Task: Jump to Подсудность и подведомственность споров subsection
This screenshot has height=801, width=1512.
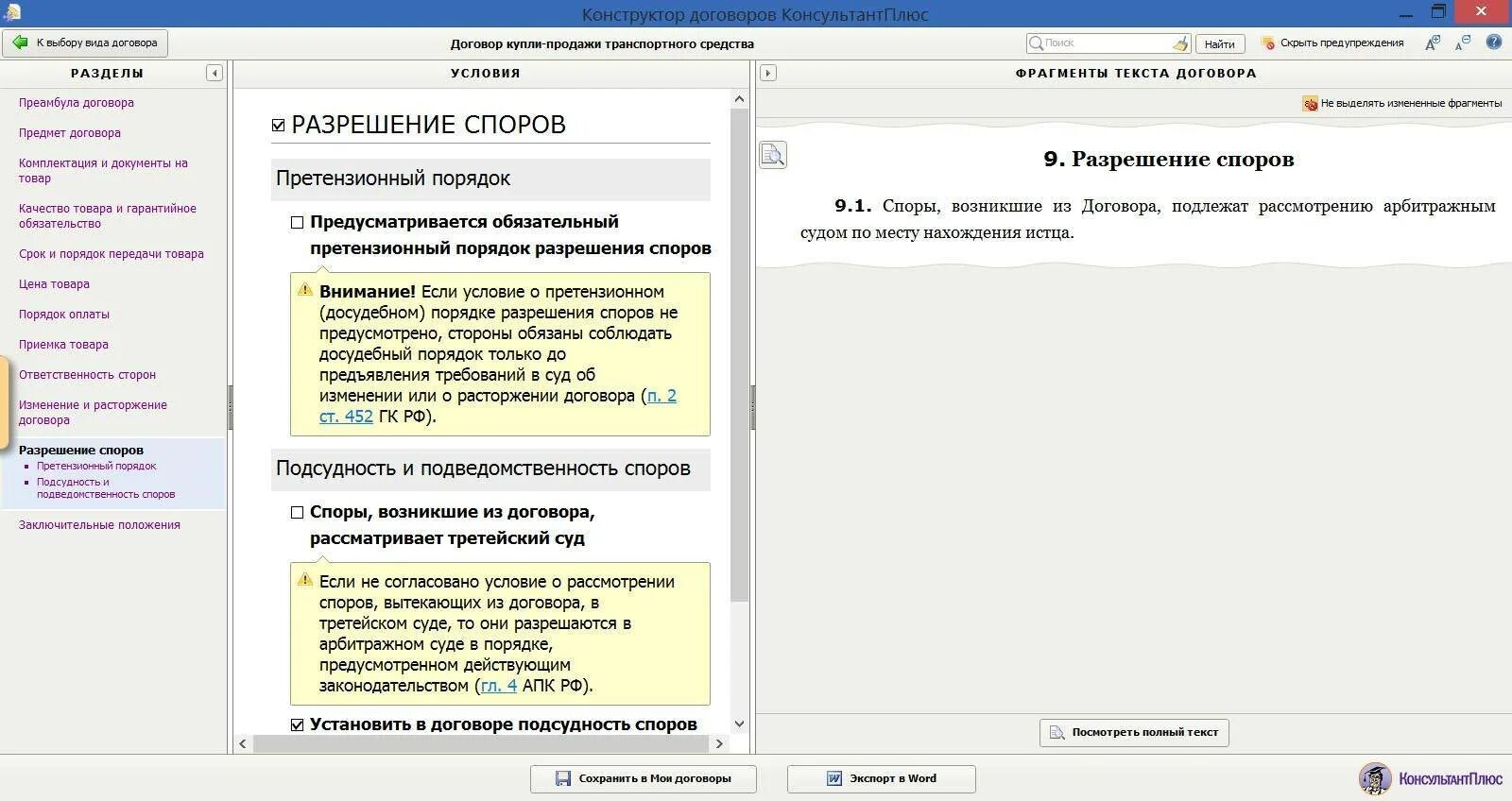Action: (106, 488)
